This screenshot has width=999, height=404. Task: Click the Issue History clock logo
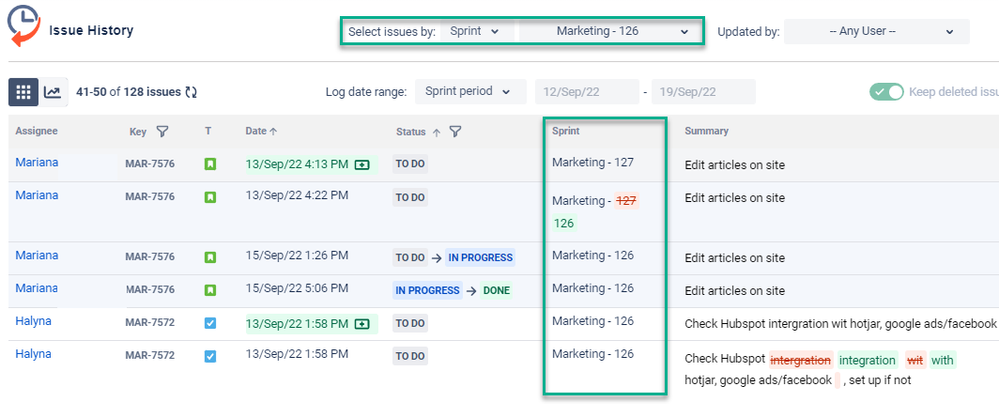24,25
